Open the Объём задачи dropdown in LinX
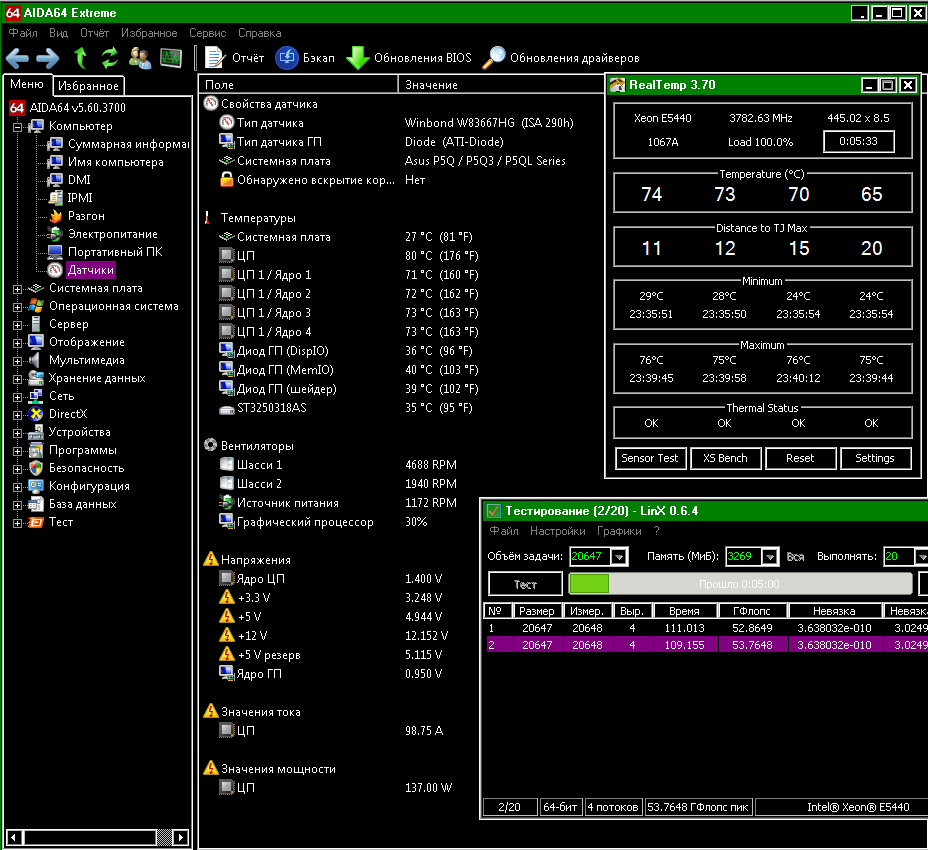Screen dimensions: 928x850 point(619,557)
